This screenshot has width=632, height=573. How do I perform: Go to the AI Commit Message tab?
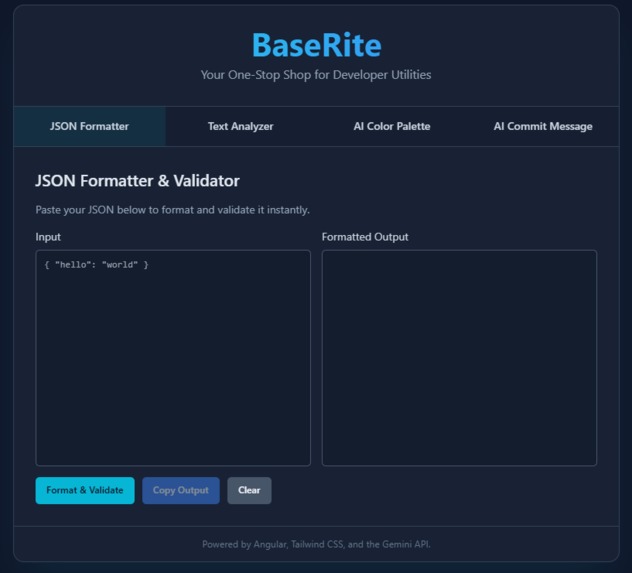pos(543,126)
